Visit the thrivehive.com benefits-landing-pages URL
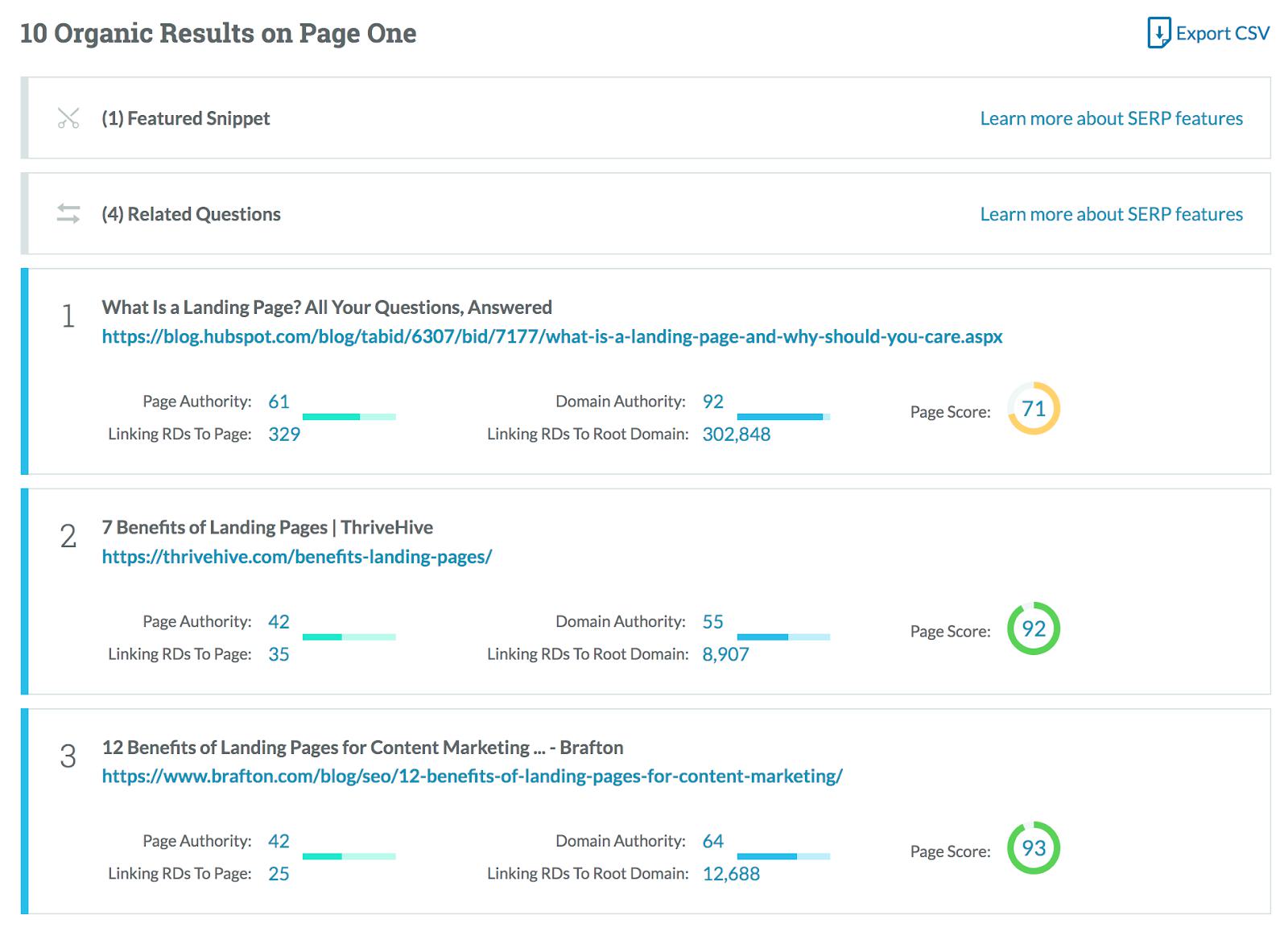Viewport: 1288px width, 927px height. 296,556
